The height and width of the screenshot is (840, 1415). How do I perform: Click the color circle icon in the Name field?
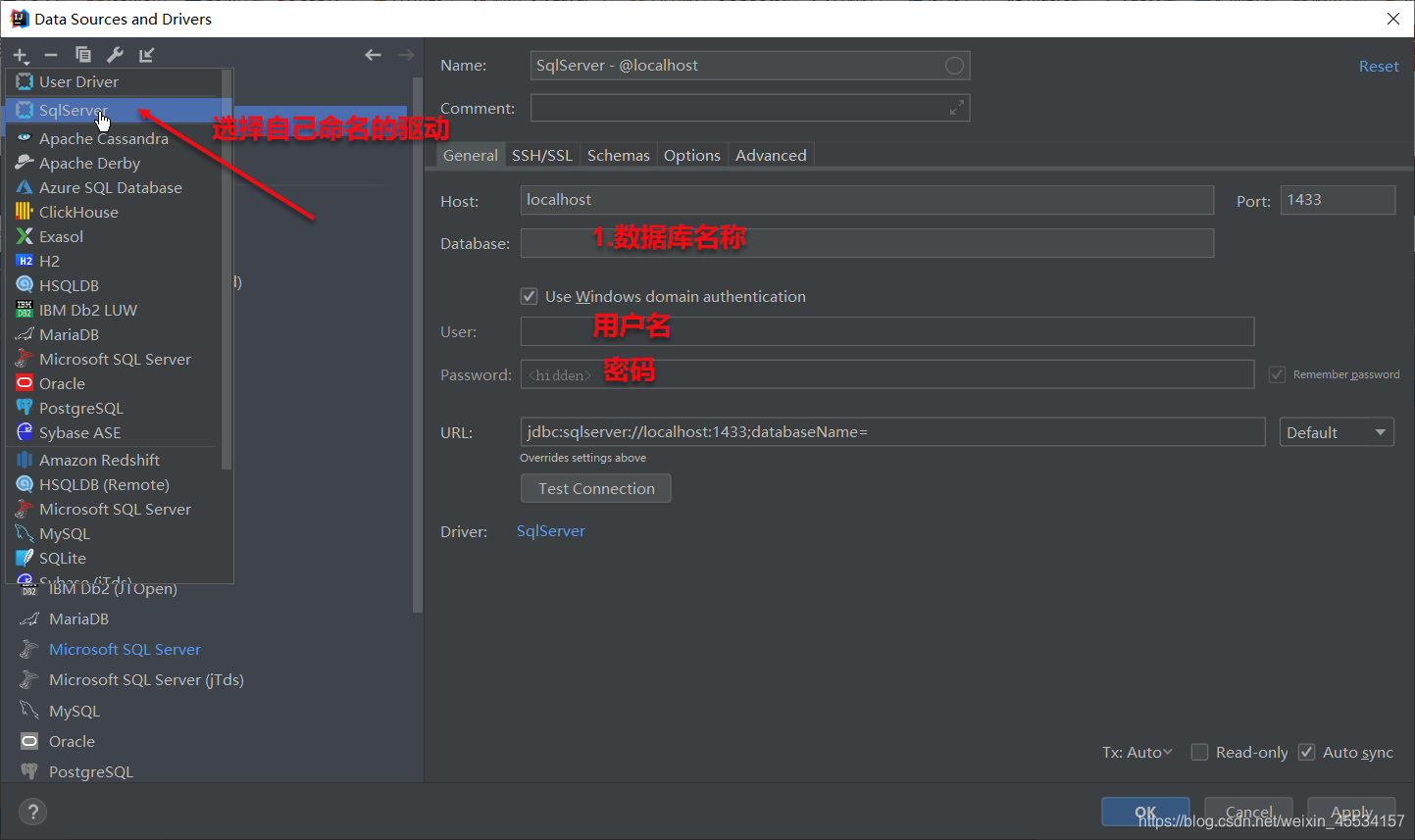click(x=954, y=66)
